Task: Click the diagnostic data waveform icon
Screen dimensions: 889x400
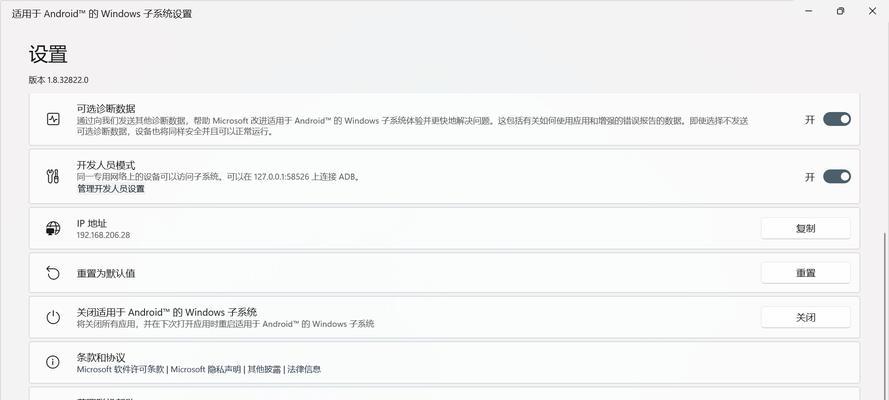Action: point(53,120)
